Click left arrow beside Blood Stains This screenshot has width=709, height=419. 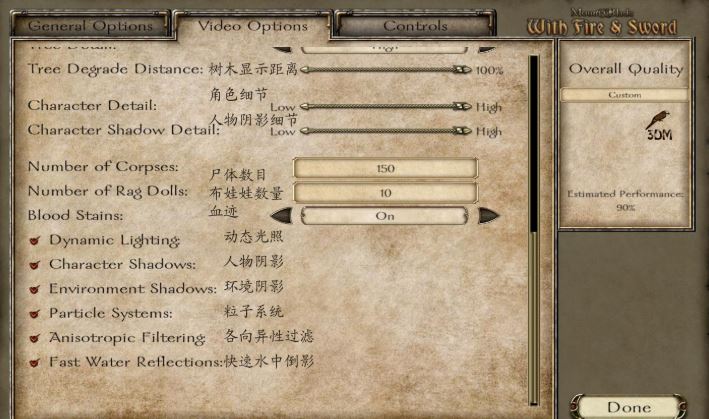click(x=282, y=216)
